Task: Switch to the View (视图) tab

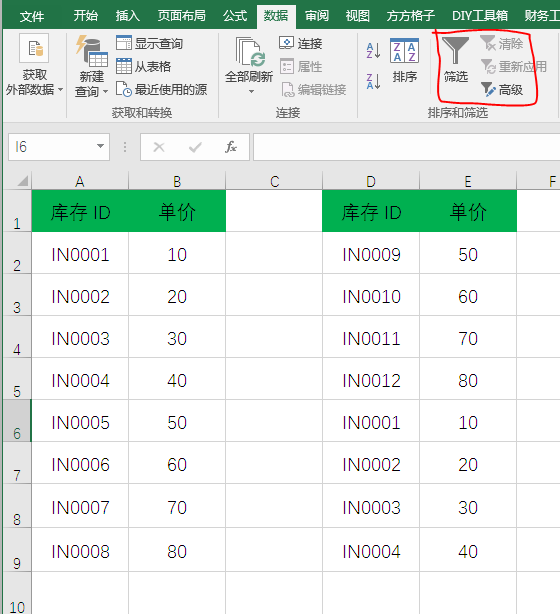Action: 358,16
